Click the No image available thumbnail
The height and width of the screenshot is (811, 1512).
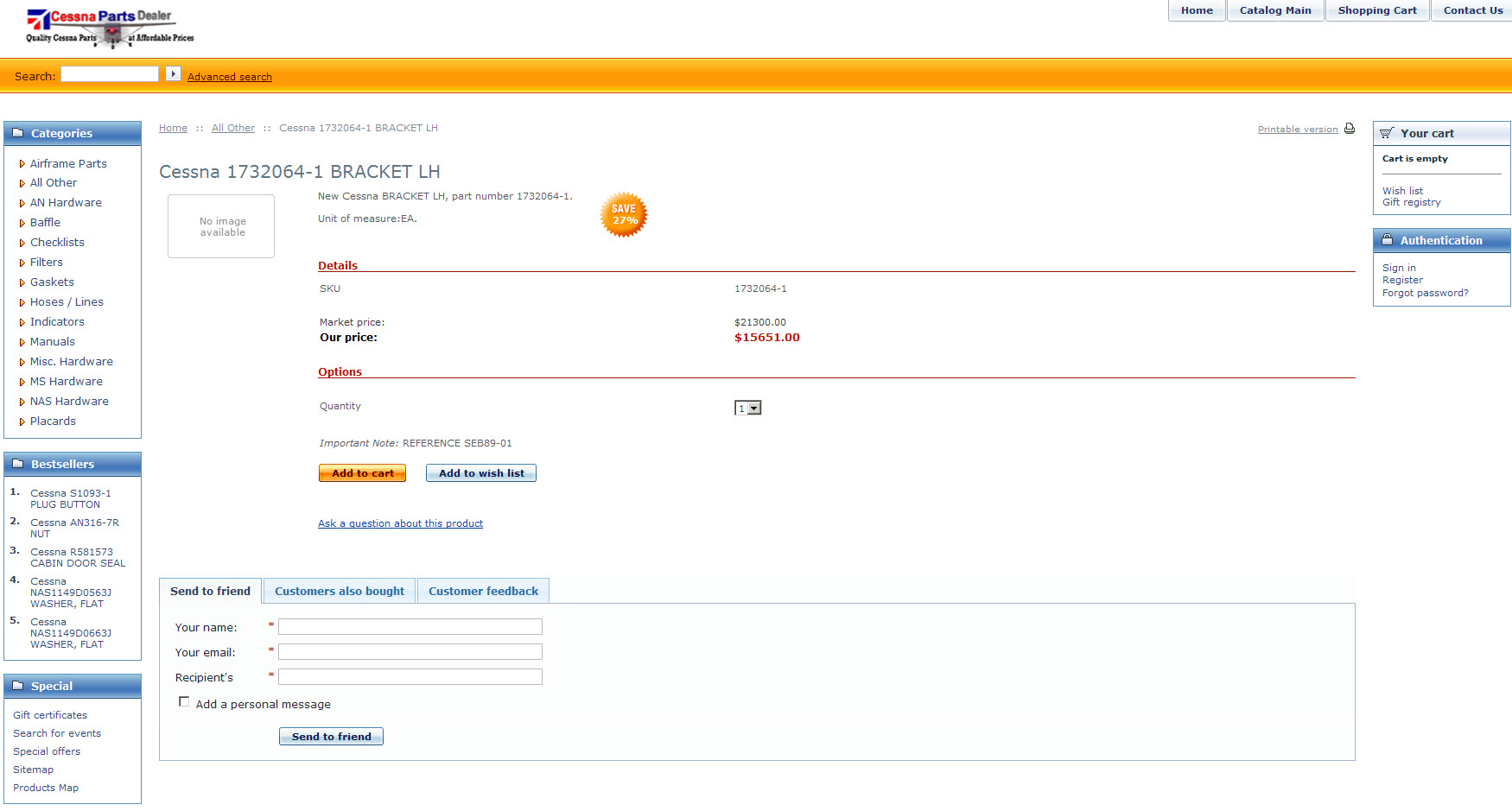pyautogui.click(x=221, y=226)
